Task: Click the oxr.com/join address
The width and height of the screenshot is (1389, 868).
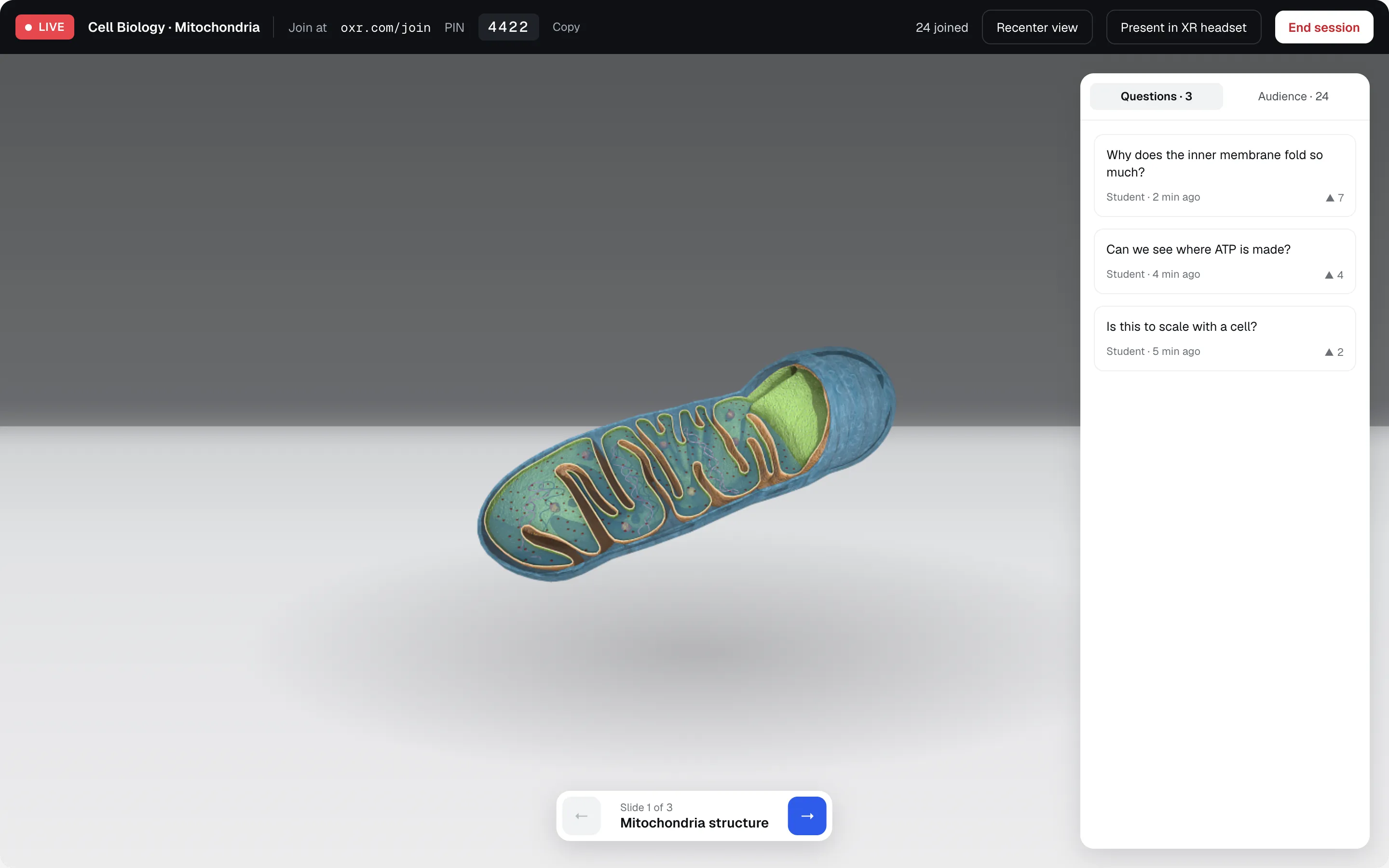Action: pos(385,27)
